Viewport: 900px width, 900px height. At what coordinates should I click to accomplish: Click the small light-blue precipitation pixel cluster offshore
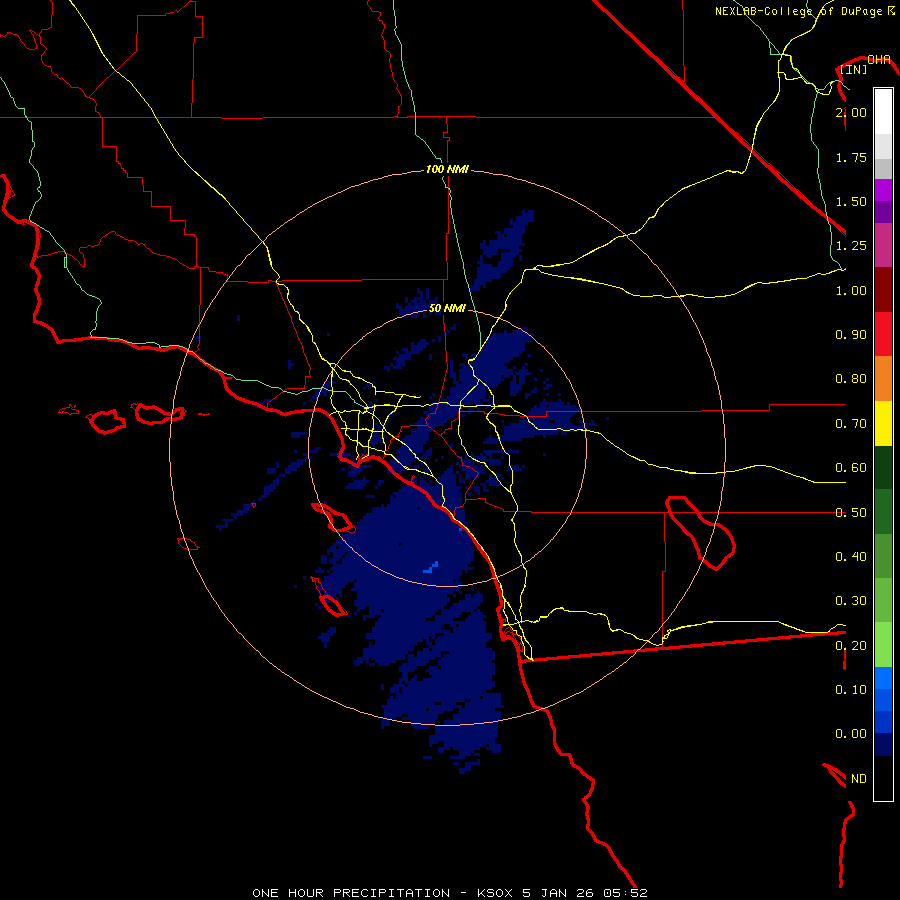pyautogui.click(x=431, y=568)
